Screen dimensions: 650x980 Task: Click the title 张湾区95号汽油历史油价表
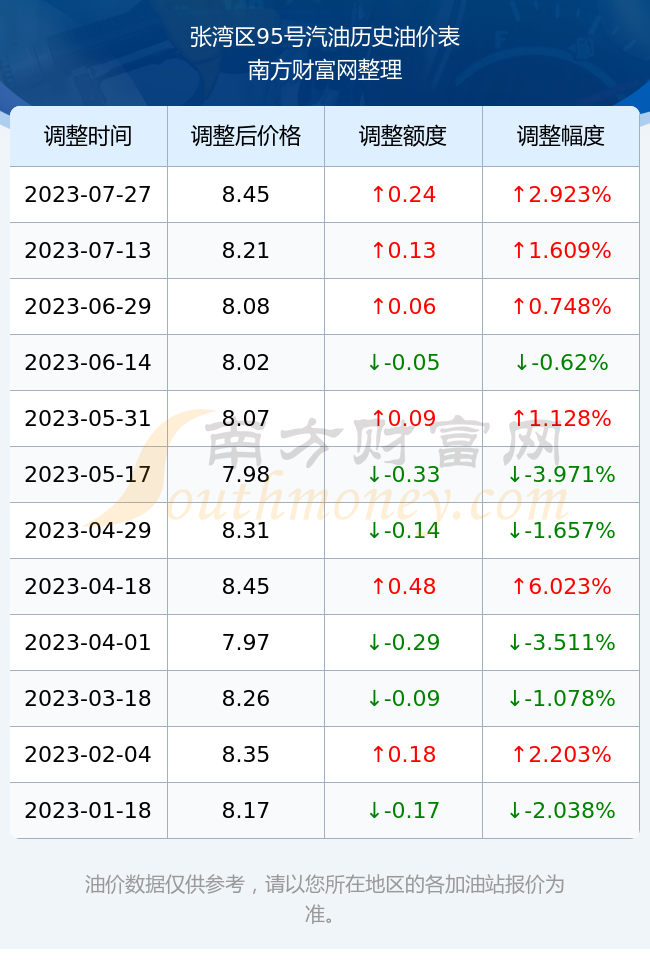coord(325,37)
